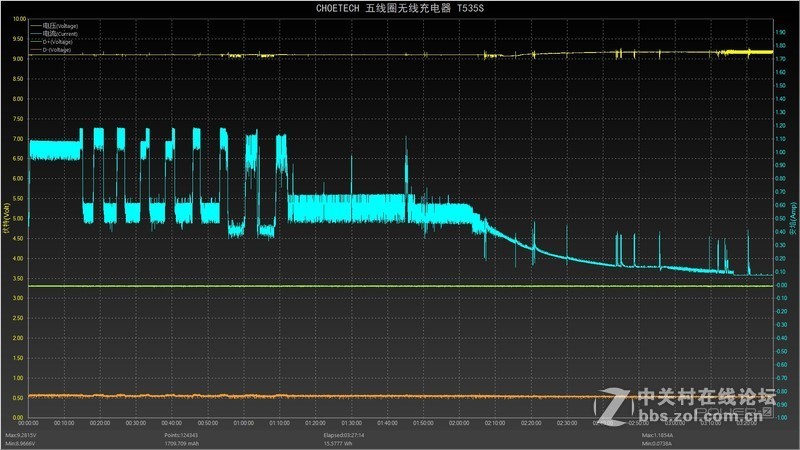Click the 9.00 volt axis label

click(18, 59)
